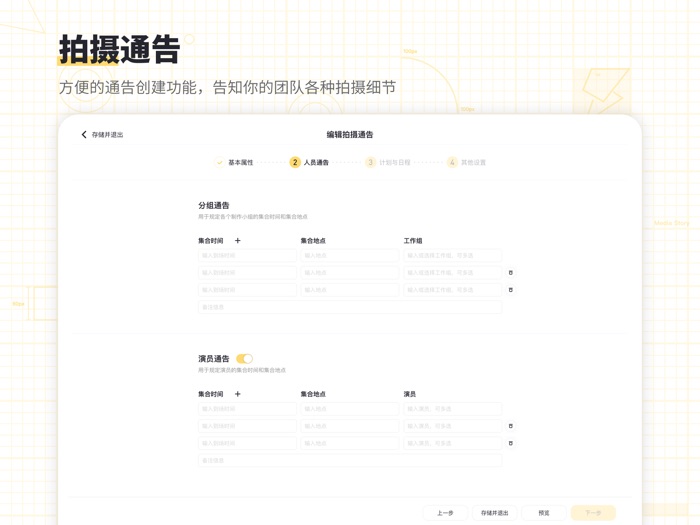Click the 备注信息 field under 演员通告
This screenshot has height=525, width=700.
(x=350, y=461)
